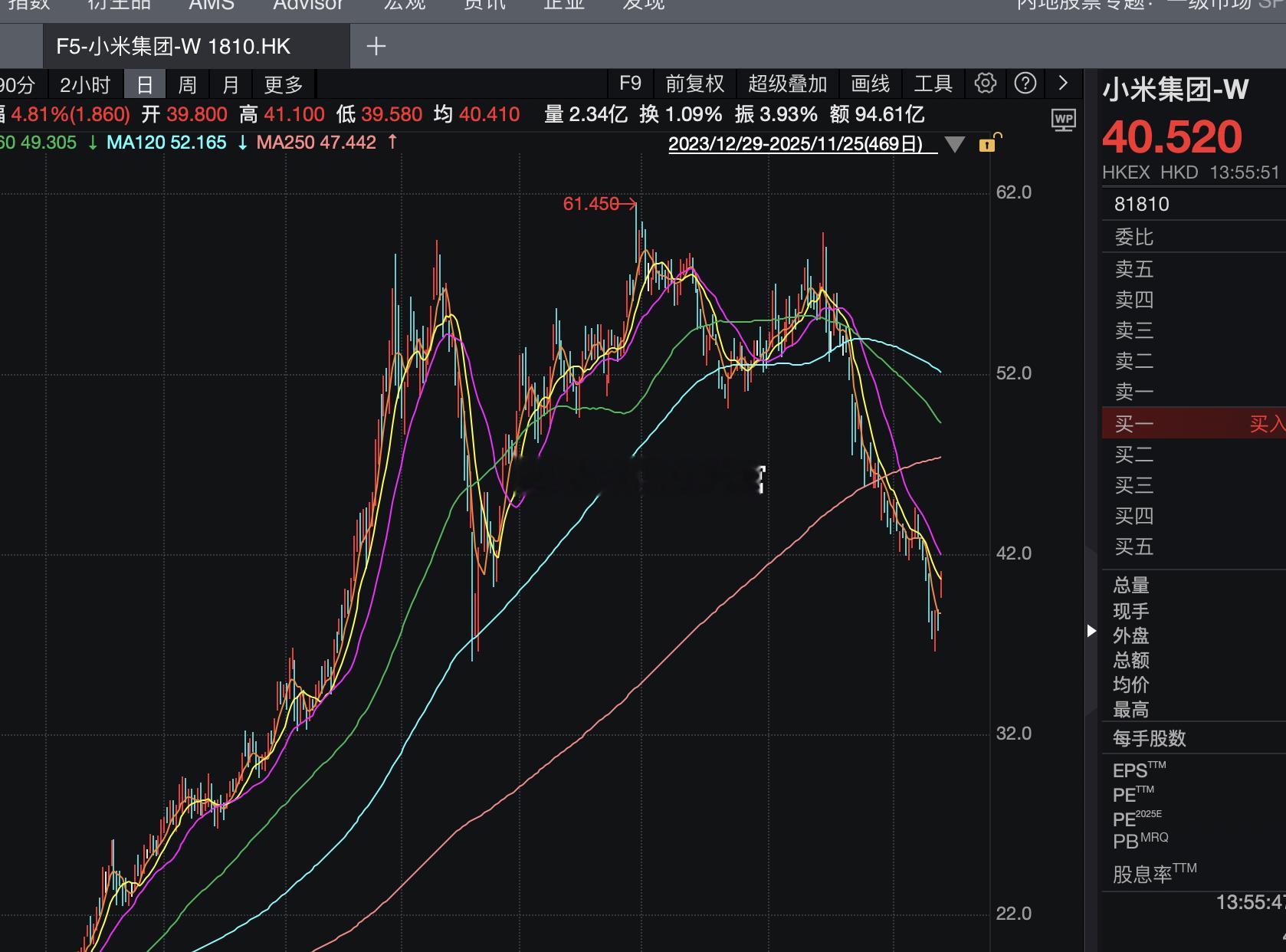Select the 日 daily period
The height and width of the screenshot is (952, 1286).
tap(145, 84)
